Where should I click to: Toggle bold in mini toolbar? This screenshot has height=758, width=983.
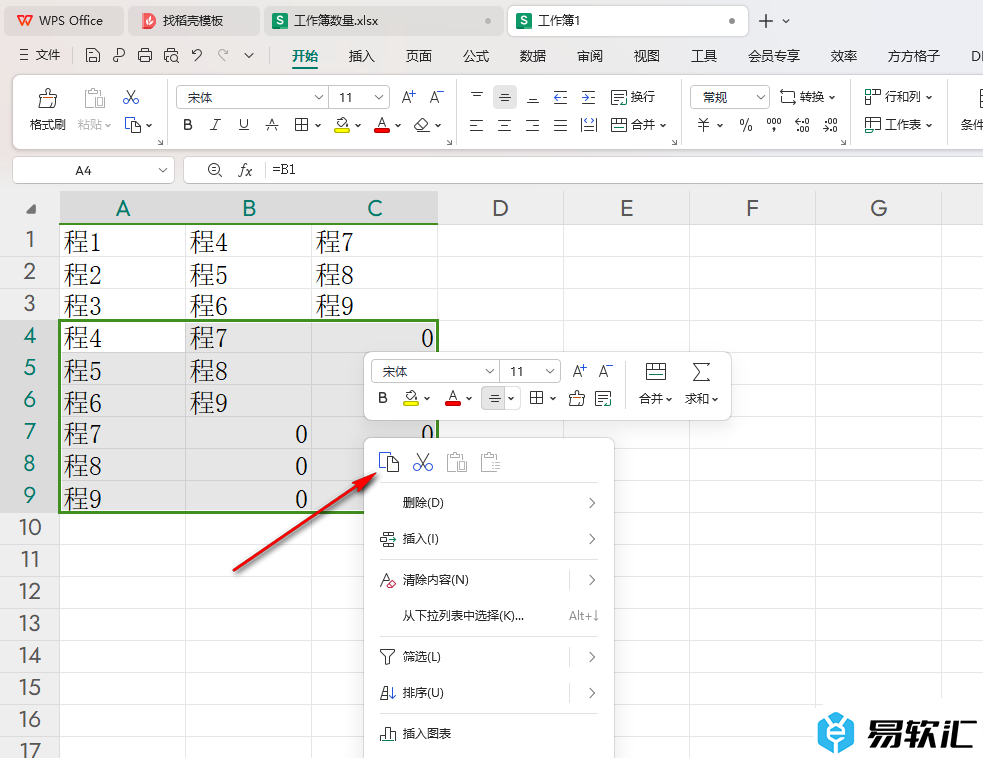click(383, 398)
